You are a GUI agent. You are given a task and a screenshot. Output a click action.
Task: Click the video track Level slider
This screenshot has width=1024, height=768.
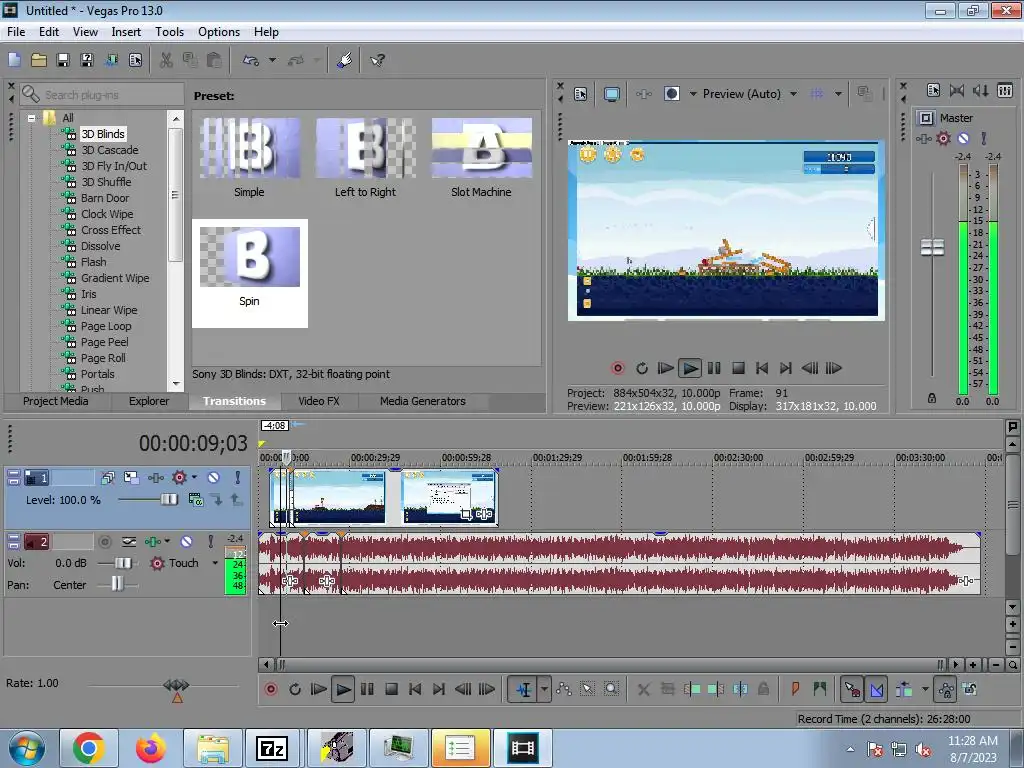tap(168, 500)
